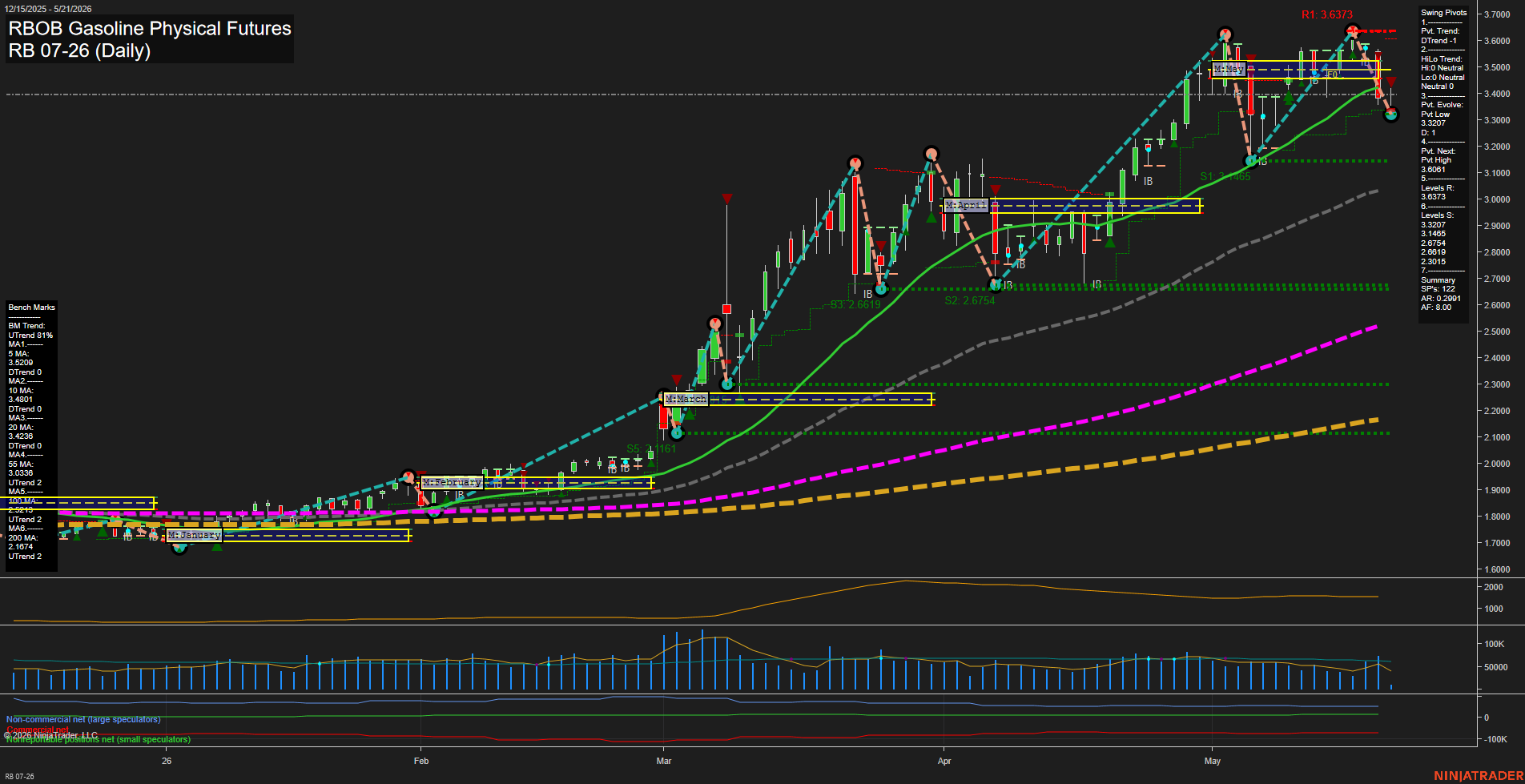Select the S2: 2.6754 support label

tap(970, 300)
